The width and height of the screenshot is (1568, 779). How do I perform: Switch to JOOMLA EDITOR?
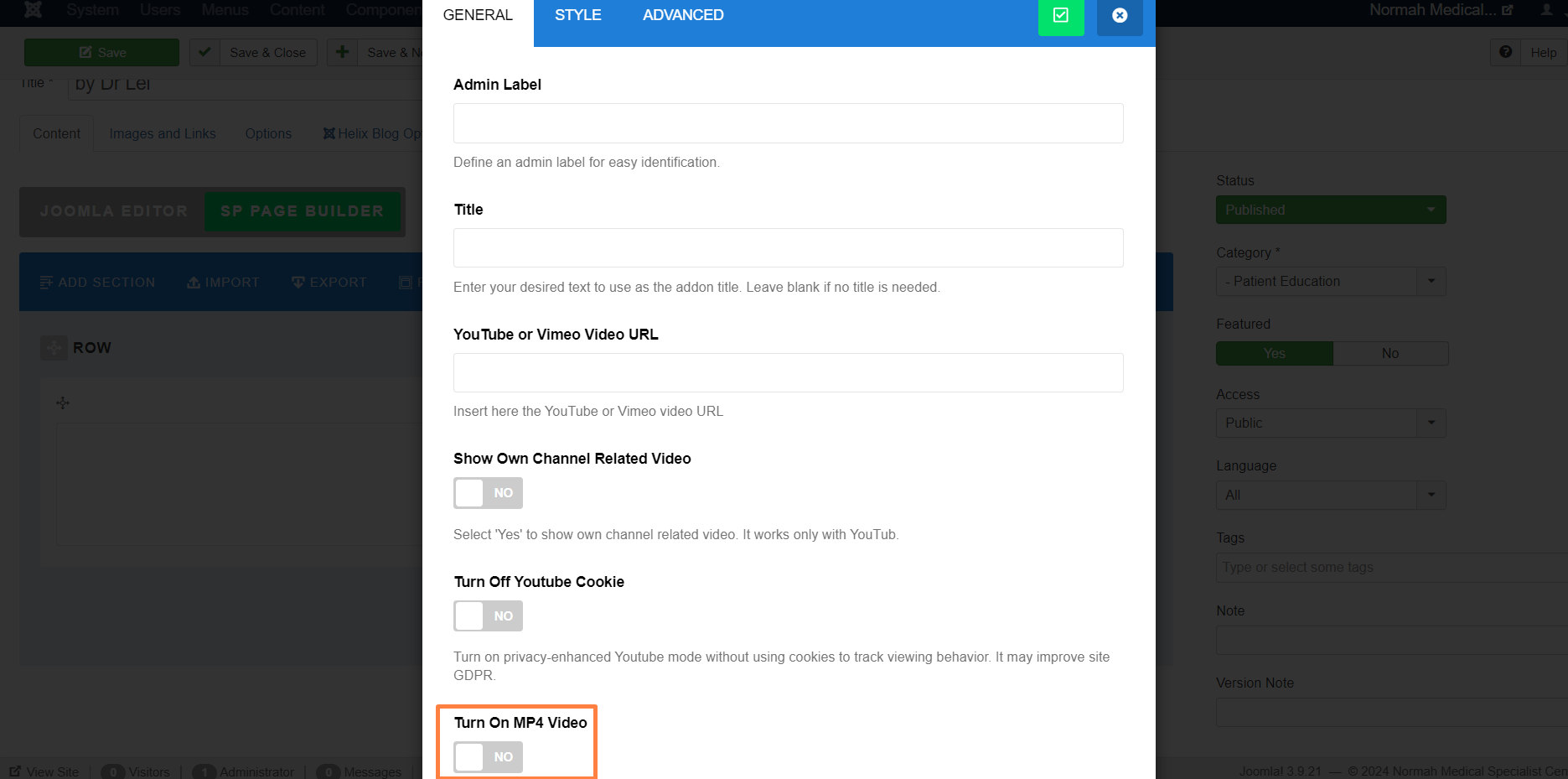click(x=114, y=211)
